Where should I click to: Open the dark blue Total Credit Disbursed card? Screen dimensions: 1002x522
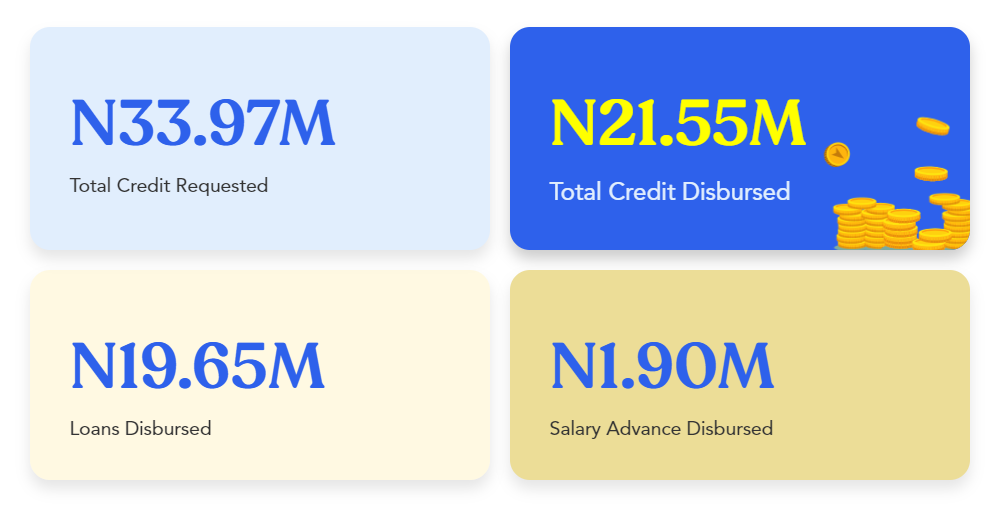(x=740, y=138)
